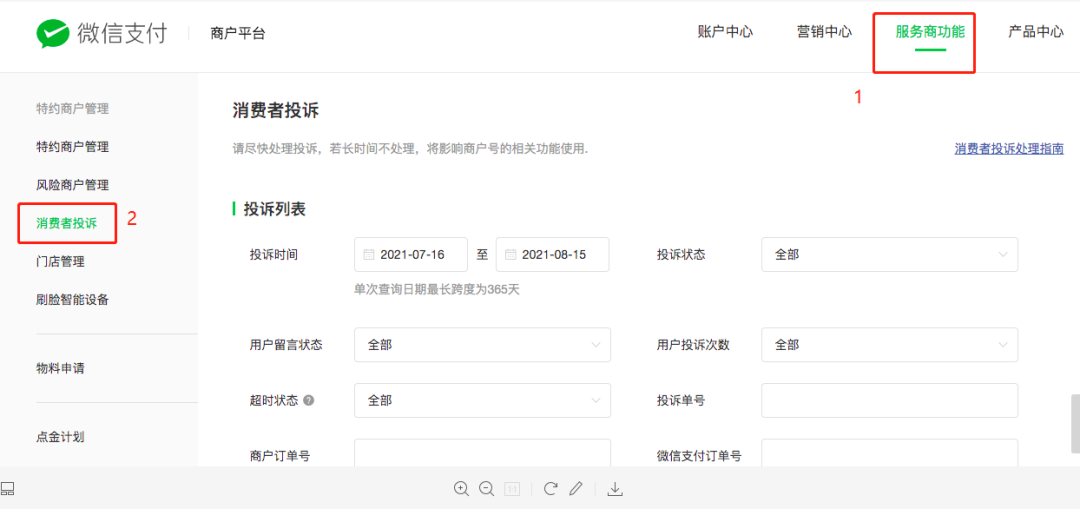Click the vertical scrollbar thumb
This screenshot has height=509, width=1080.
[1075, 423]
